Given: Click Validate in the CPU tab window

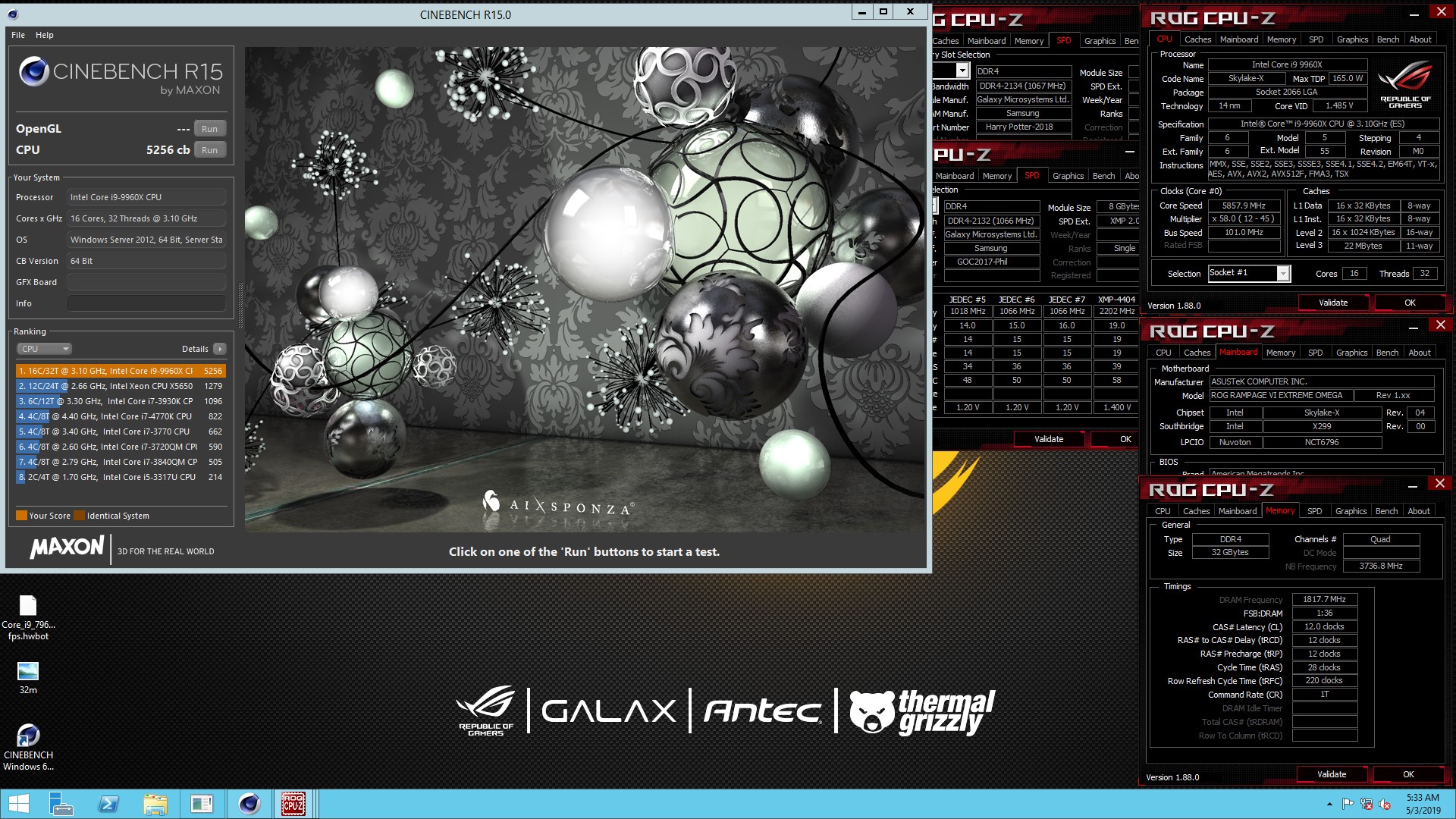Looking at the screenshot, I should point(1333,303).
